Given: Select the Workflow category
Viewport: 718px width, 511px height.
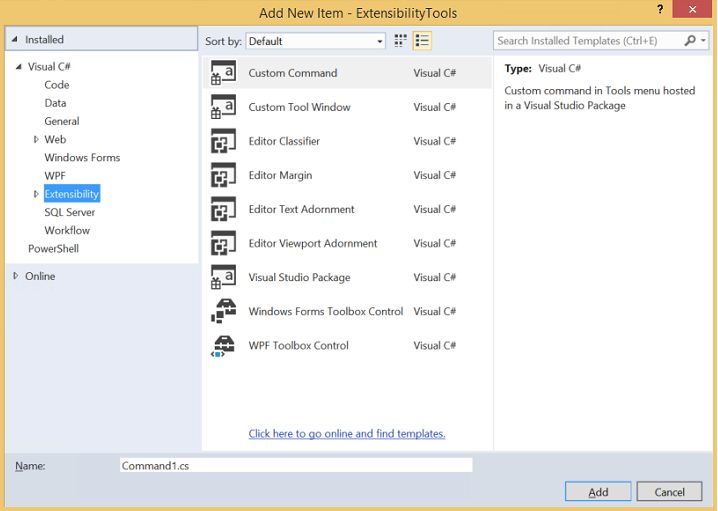Looking at the screenshot, I should click(67, 230).
